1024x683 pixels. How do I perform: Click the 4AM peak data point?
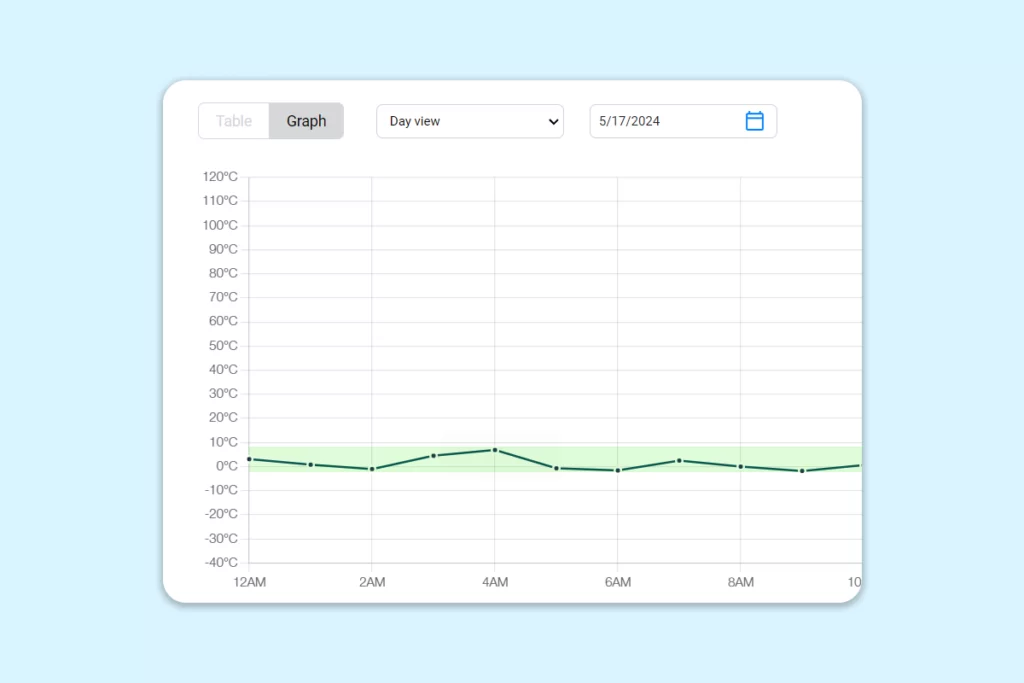coord(495,450)
